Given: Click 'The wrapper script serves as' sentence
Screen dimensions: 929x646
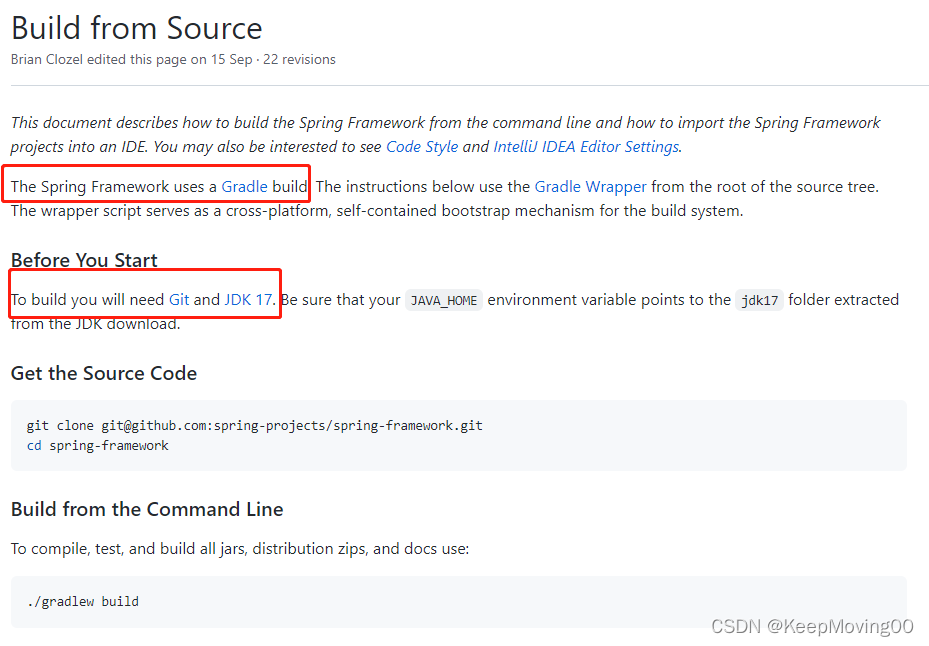Looking at the screenshot, I should tap(377, 211).
